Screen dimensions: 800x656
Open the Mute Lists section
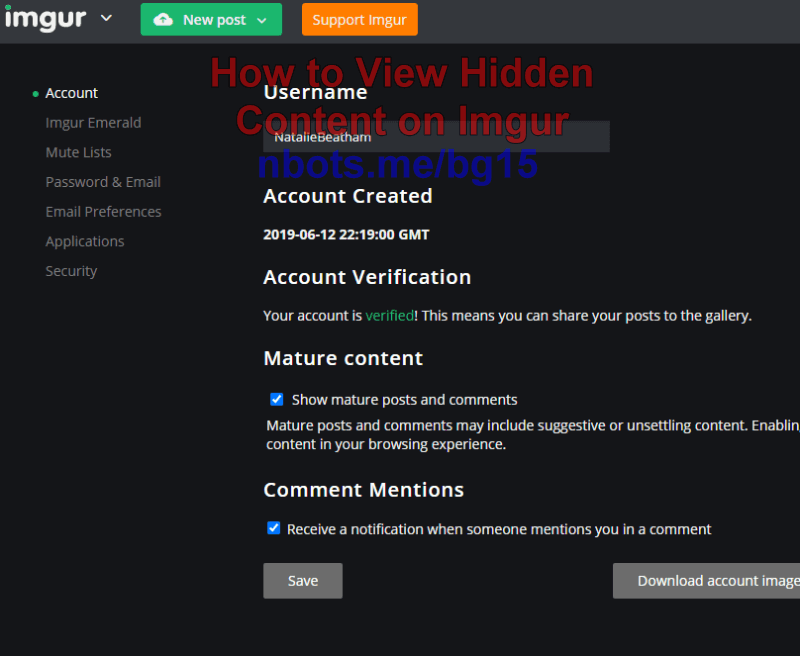(x=78, y=152)
